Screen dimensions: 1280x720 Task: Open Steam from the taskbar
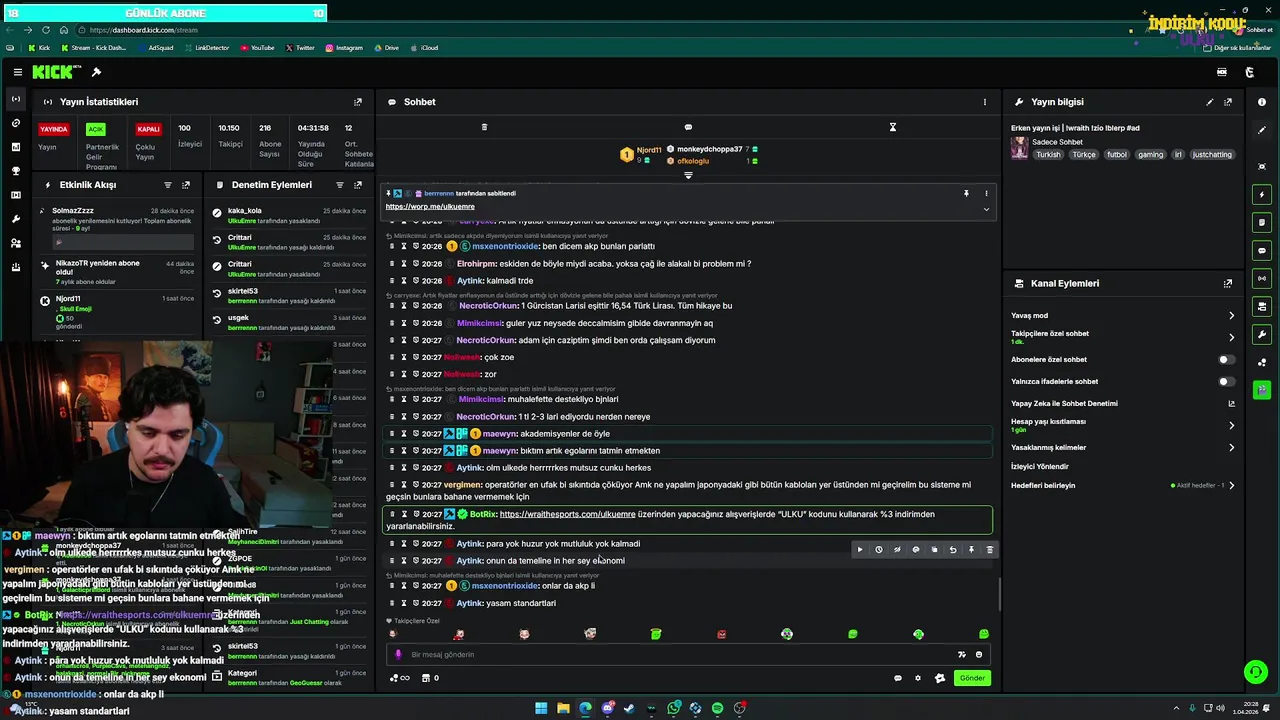point(629,708)
